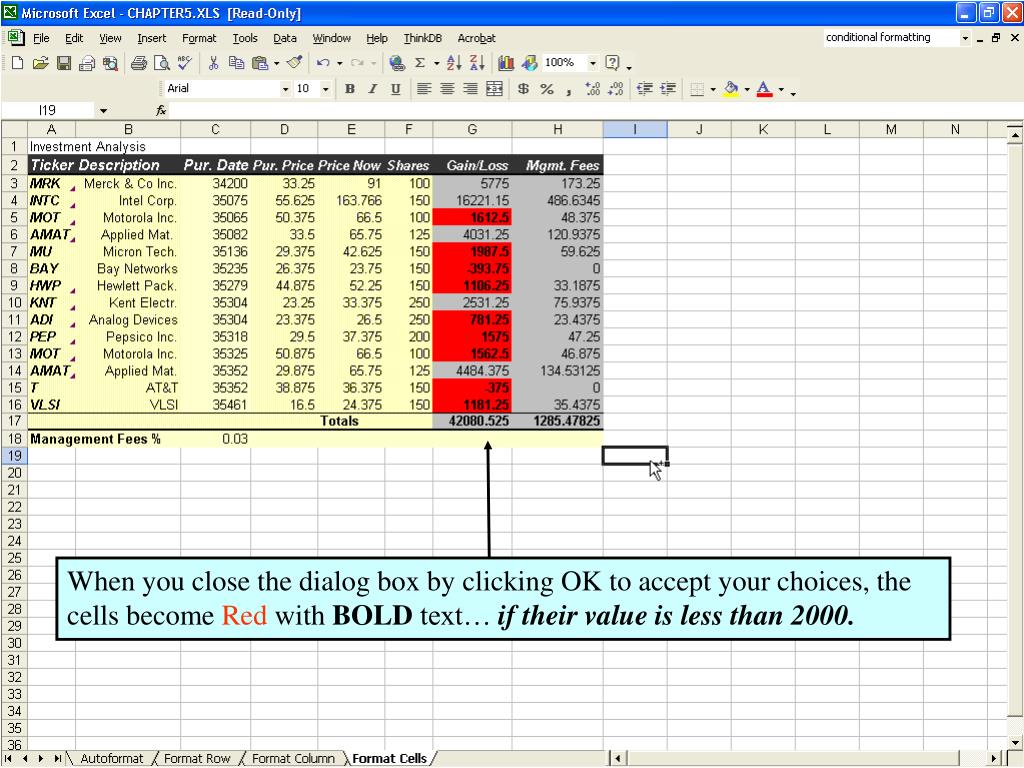Image resolution: width=1024 pixels, height=768 pixels.
Task: Toggle Align Left
Action: 424,89
